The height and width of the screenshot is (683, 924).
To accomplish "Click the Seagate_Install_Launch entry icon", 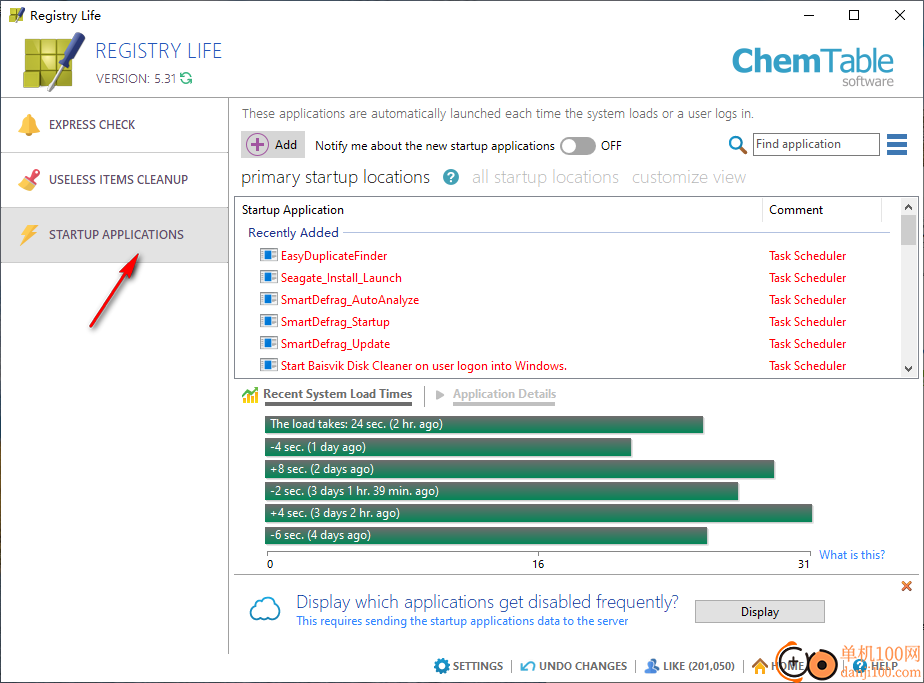I will tap(269, 277).
